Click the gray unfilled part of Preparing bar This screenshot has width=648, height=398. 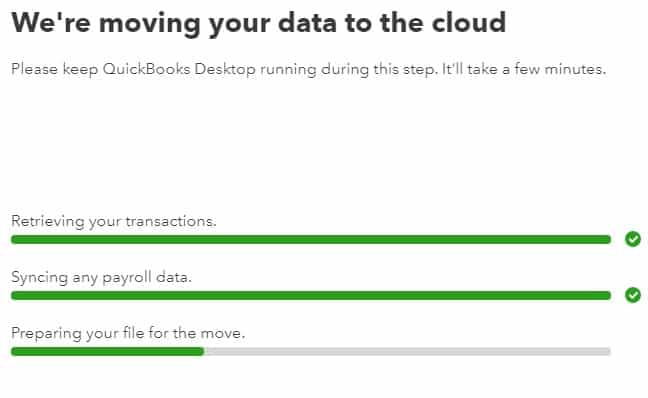pyautogui.click(x=407, y=352)
